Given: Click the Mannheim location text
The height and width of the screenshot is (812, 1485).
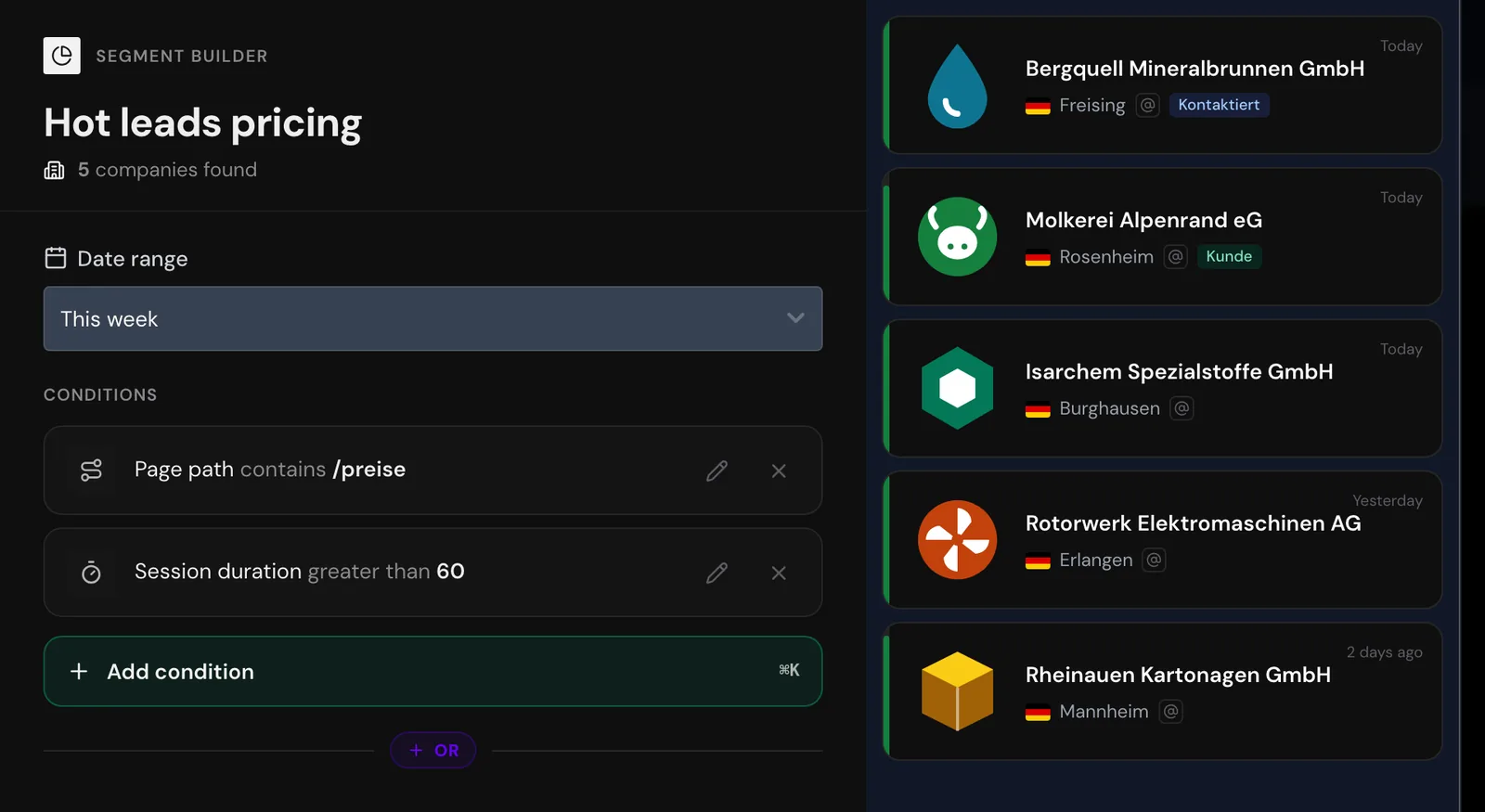Looking at the screenshot, I should coord(1104,712).
